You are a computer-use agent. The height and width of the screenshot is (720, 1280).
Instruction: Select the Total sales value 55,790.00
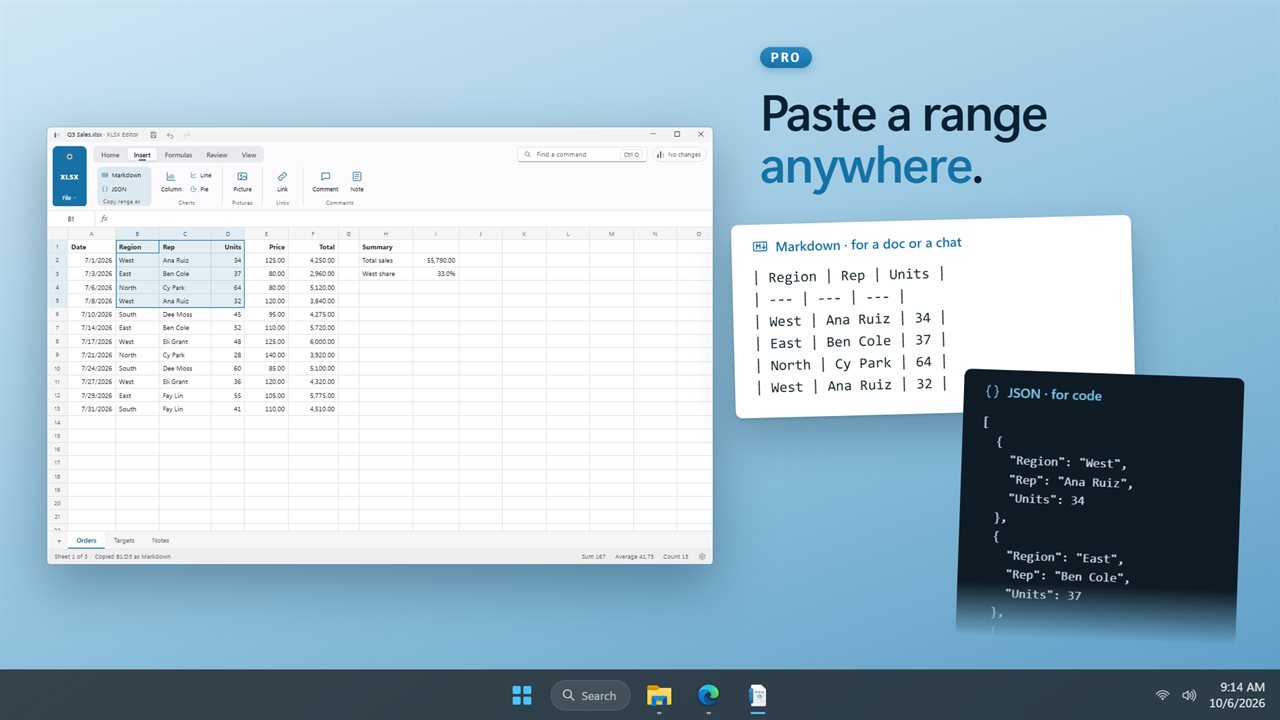coord(436,260)
